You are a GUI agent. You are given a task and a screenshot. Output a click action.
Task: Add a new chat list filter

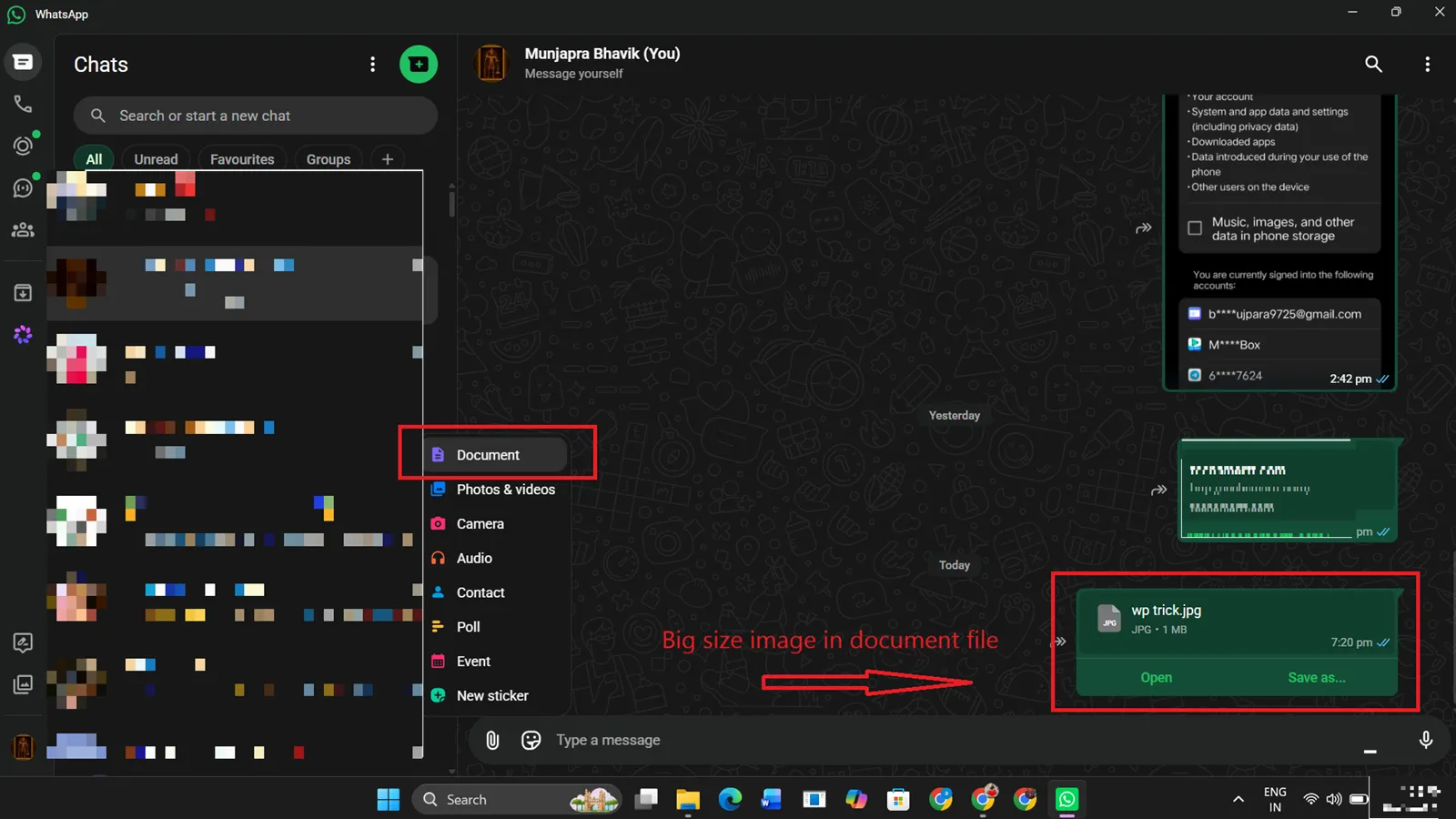pos(388,158)
